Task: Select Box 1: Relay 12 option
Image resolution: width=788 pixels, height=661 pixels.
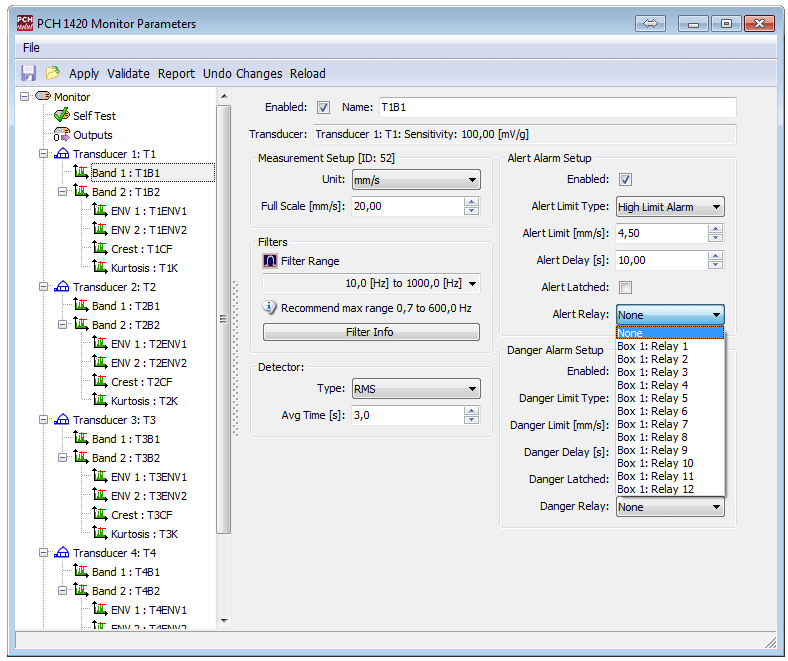Action: point(670,489)
